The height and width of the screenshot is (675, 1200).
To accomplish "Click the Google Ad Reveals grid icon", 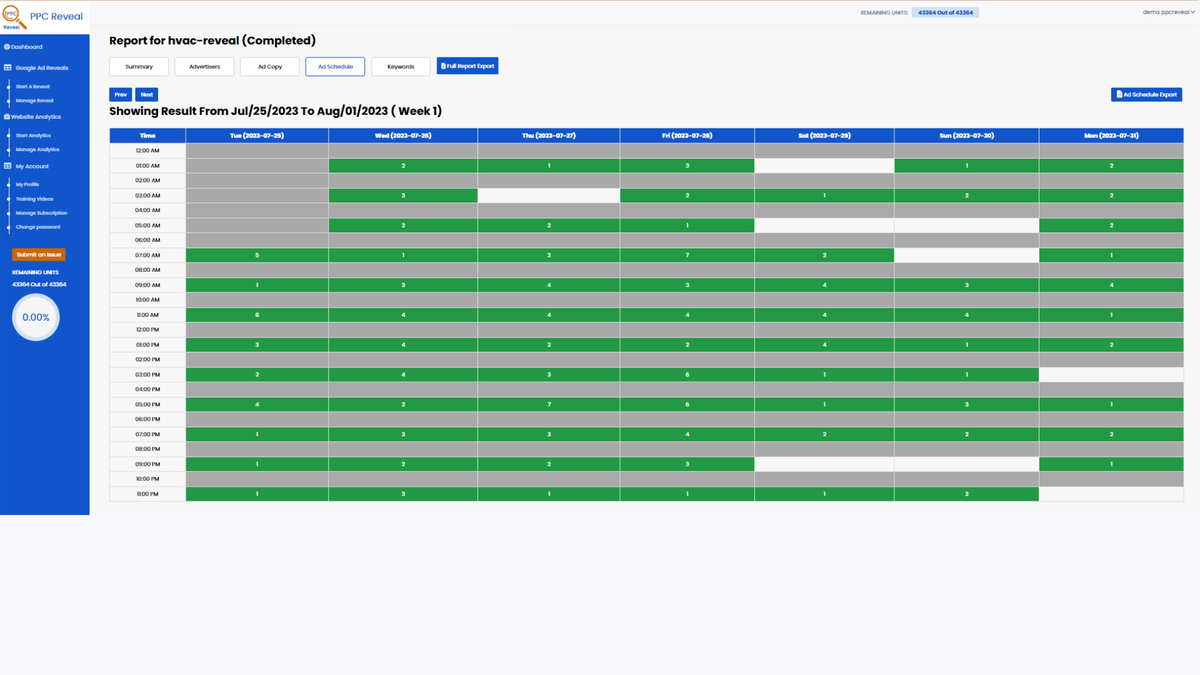I will 8,68.
